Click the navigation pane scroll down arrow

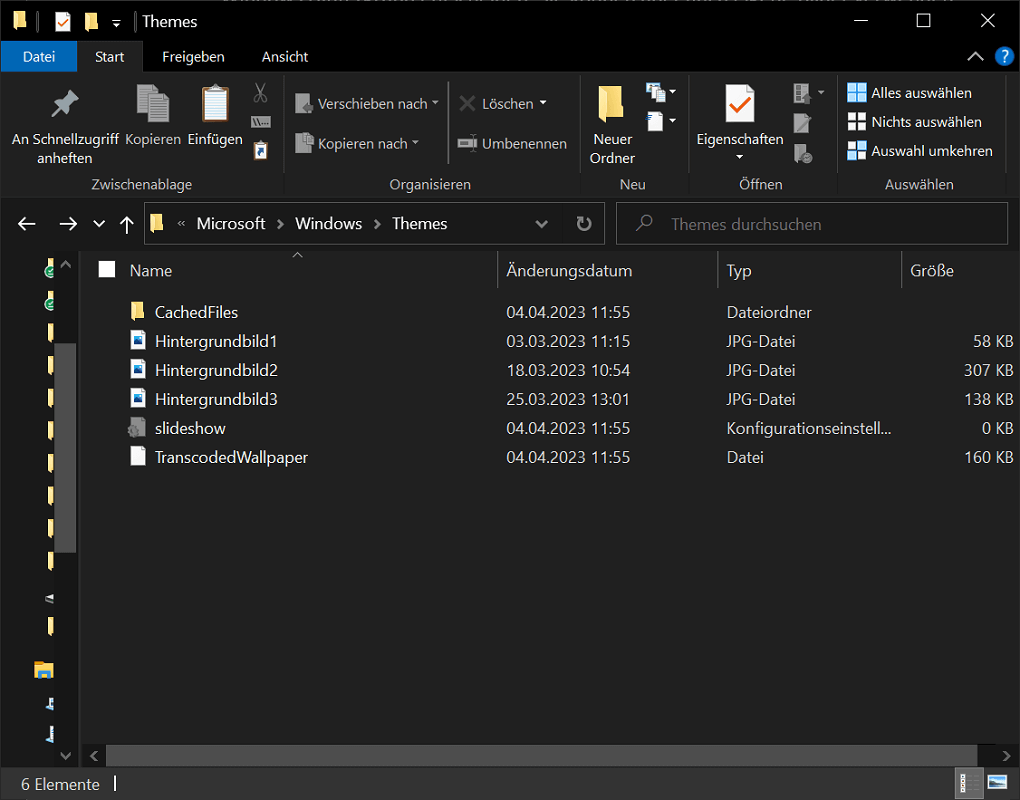pyautogui.click(x=66, y=755)
